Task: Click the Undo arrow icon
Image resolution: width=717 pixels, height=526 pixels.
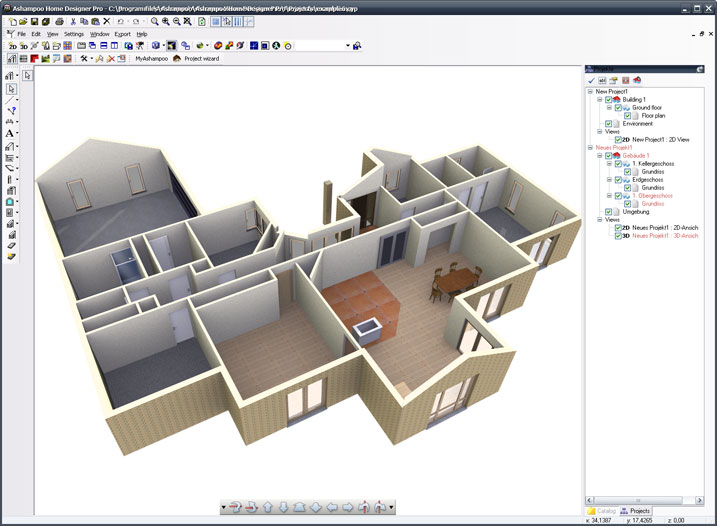Action: tap(122, 21)
